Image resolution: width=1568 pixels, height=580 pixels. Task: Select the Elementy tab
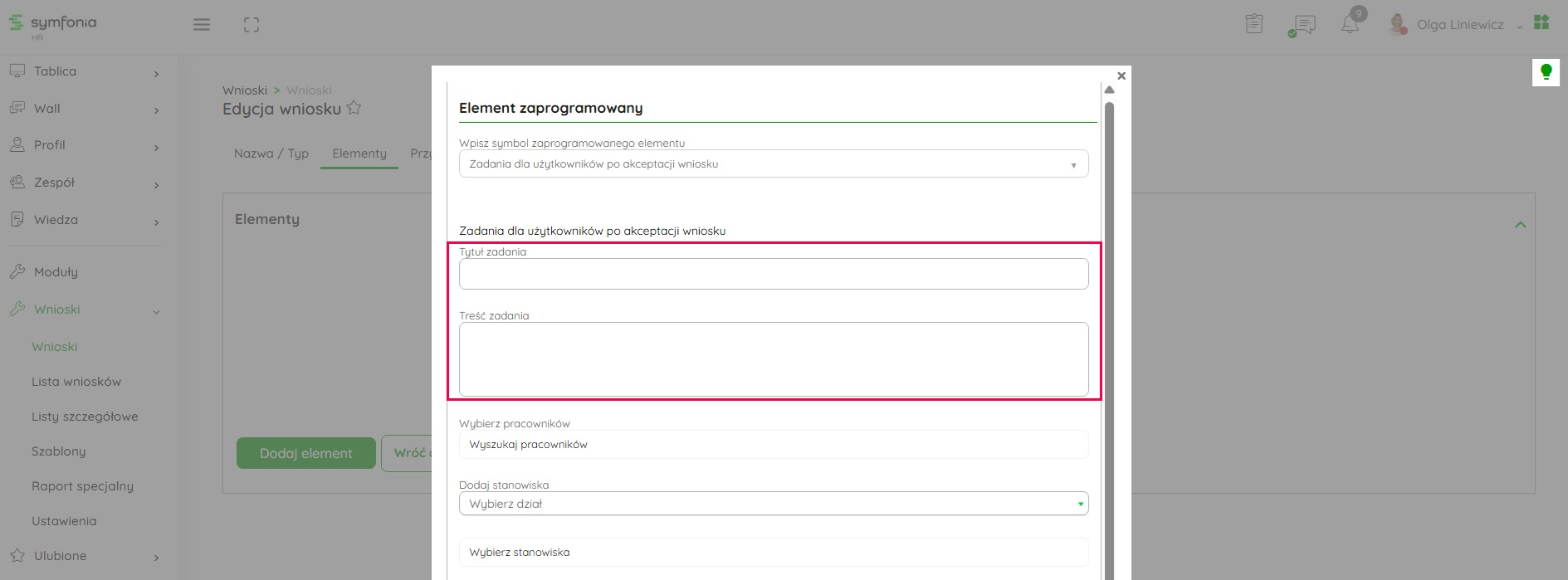pos(359,154)
